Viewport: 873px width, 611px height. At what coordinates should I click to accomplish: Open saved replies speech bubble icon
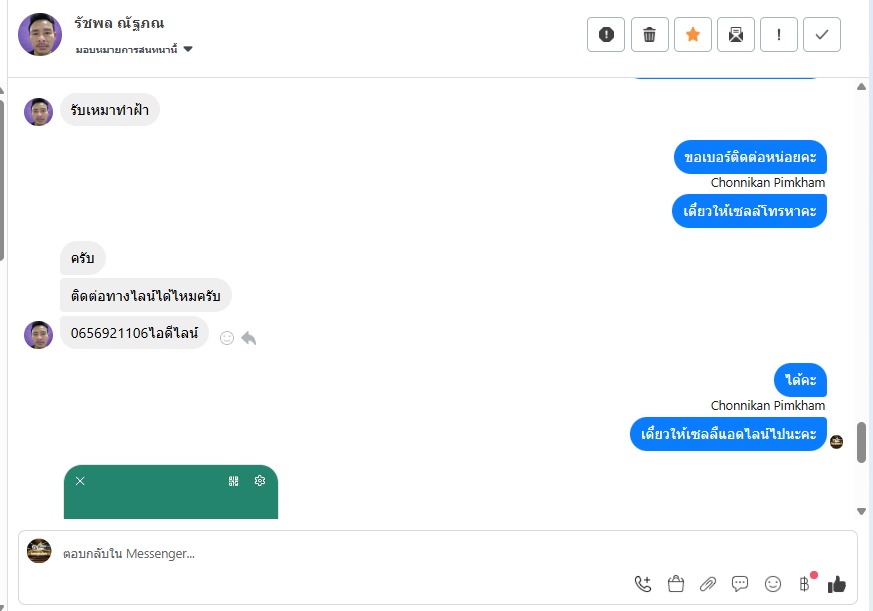(x=740, y=584)
